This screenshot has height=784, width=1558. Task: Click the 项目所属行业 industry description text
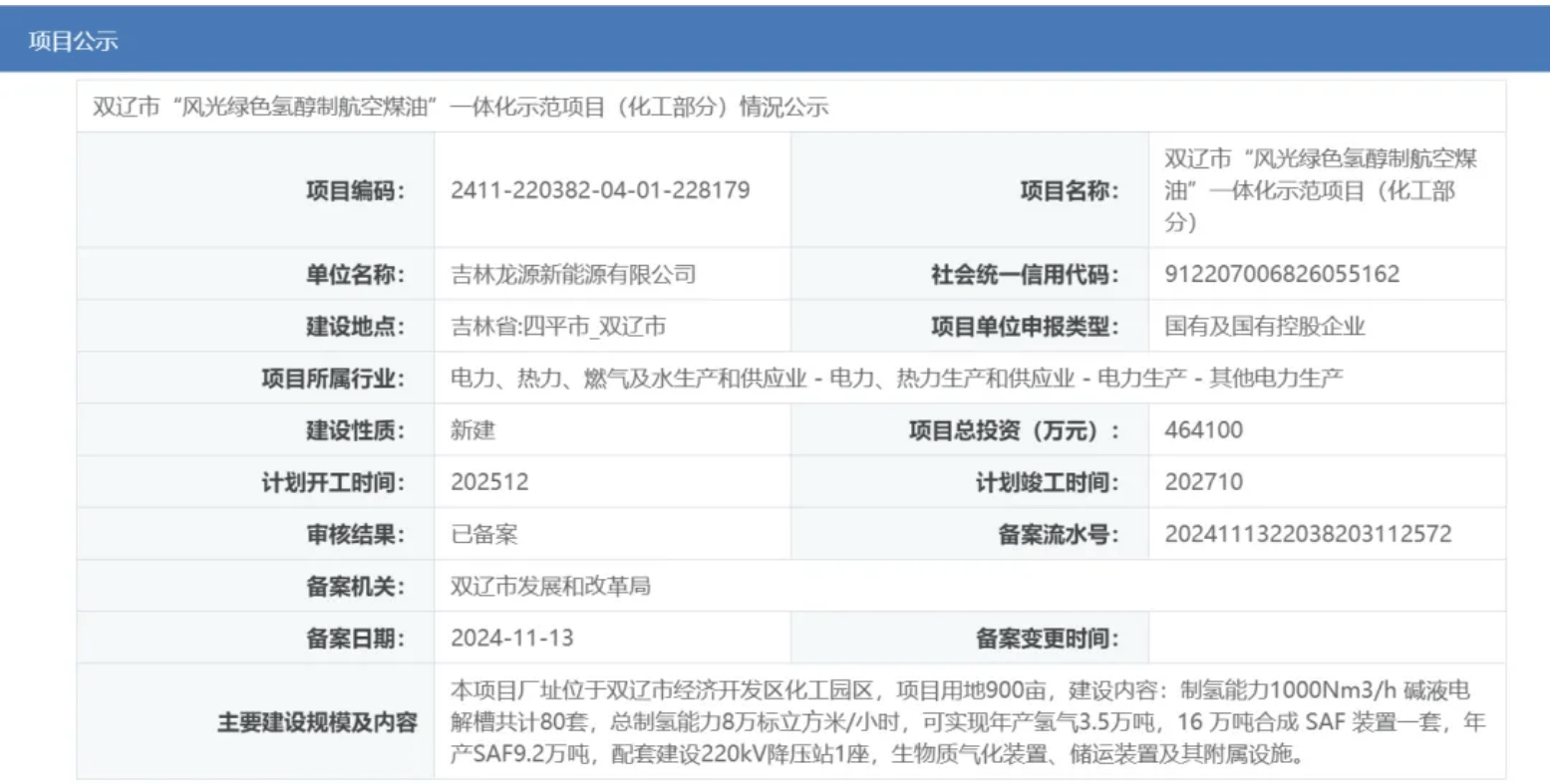click(x=896, y=379)
